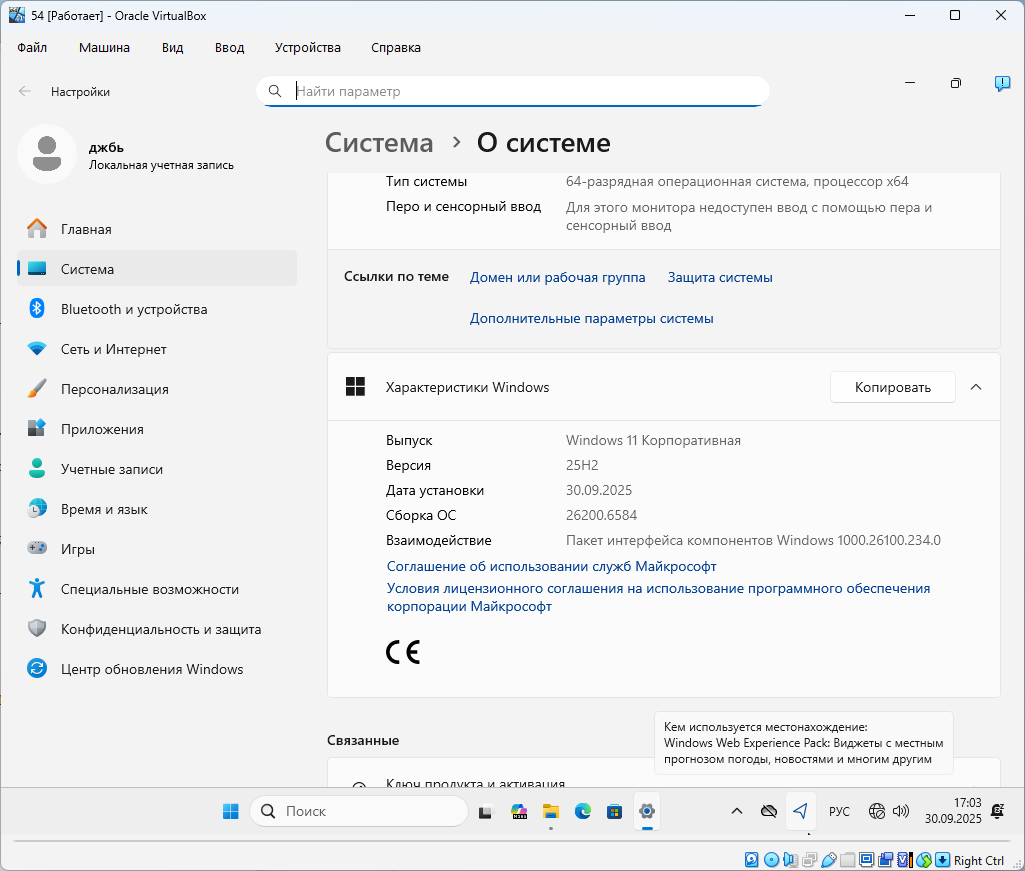Go to Центр обновления Windows
This screenshot has width=1025, height=871.
pyautogui.click(x=151, y=669)
